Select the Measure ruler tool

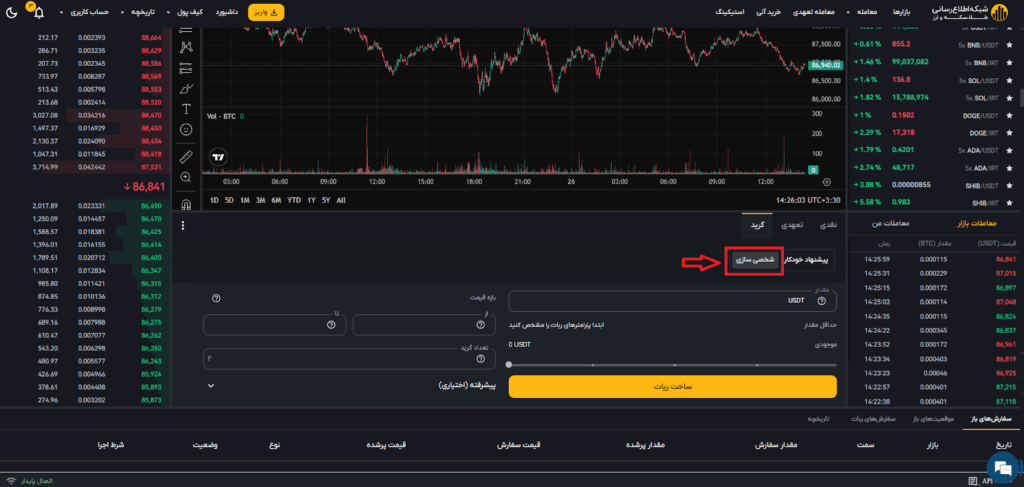coord(186,156)
